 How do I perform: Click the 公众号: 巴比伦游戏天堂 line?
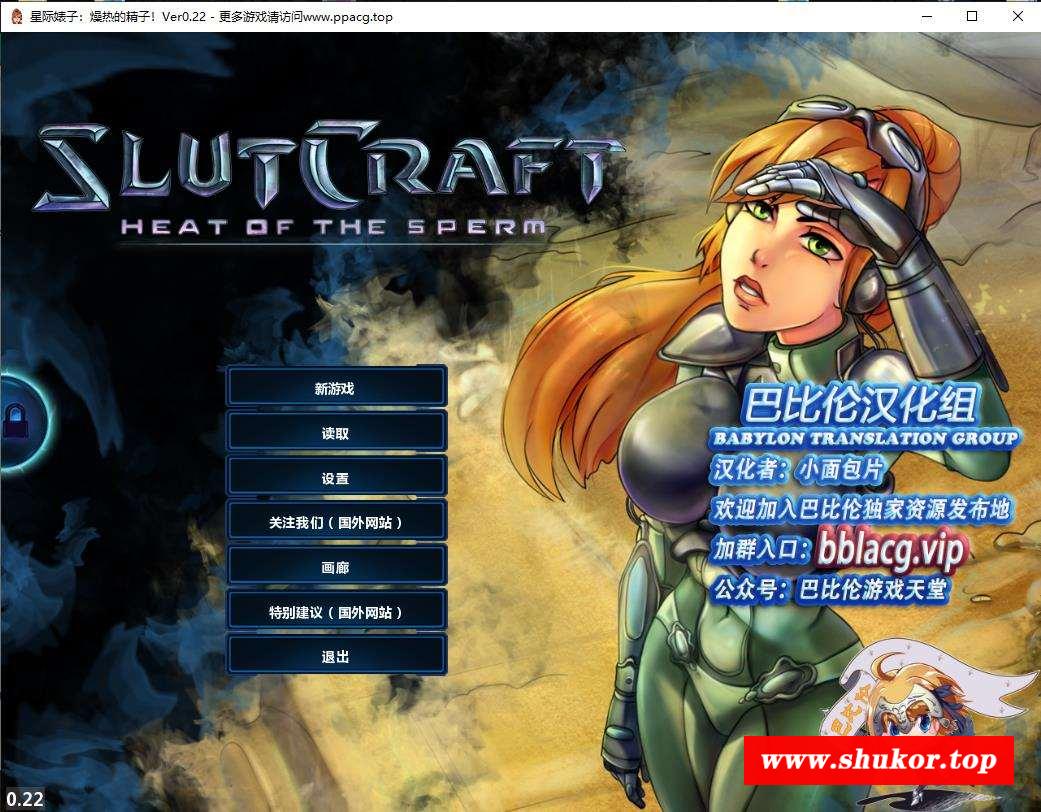830,588
